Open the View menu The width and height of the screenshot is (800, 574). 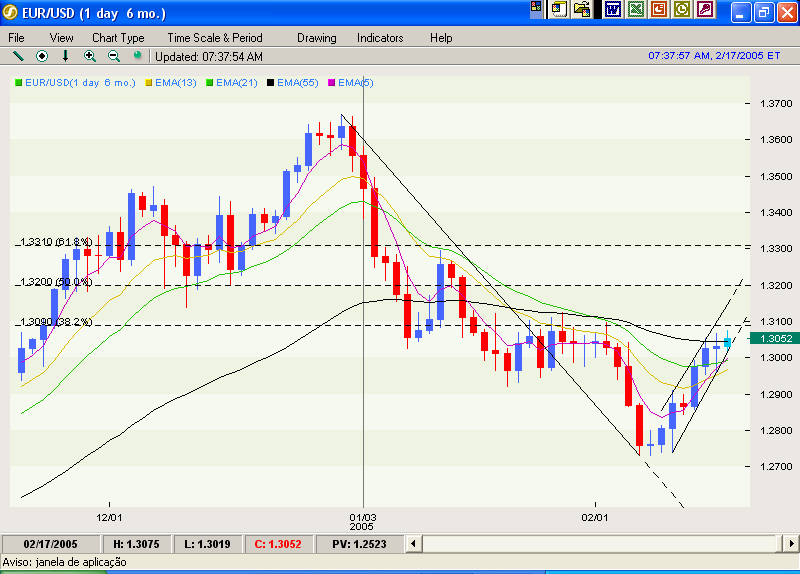tap(61, 38)
